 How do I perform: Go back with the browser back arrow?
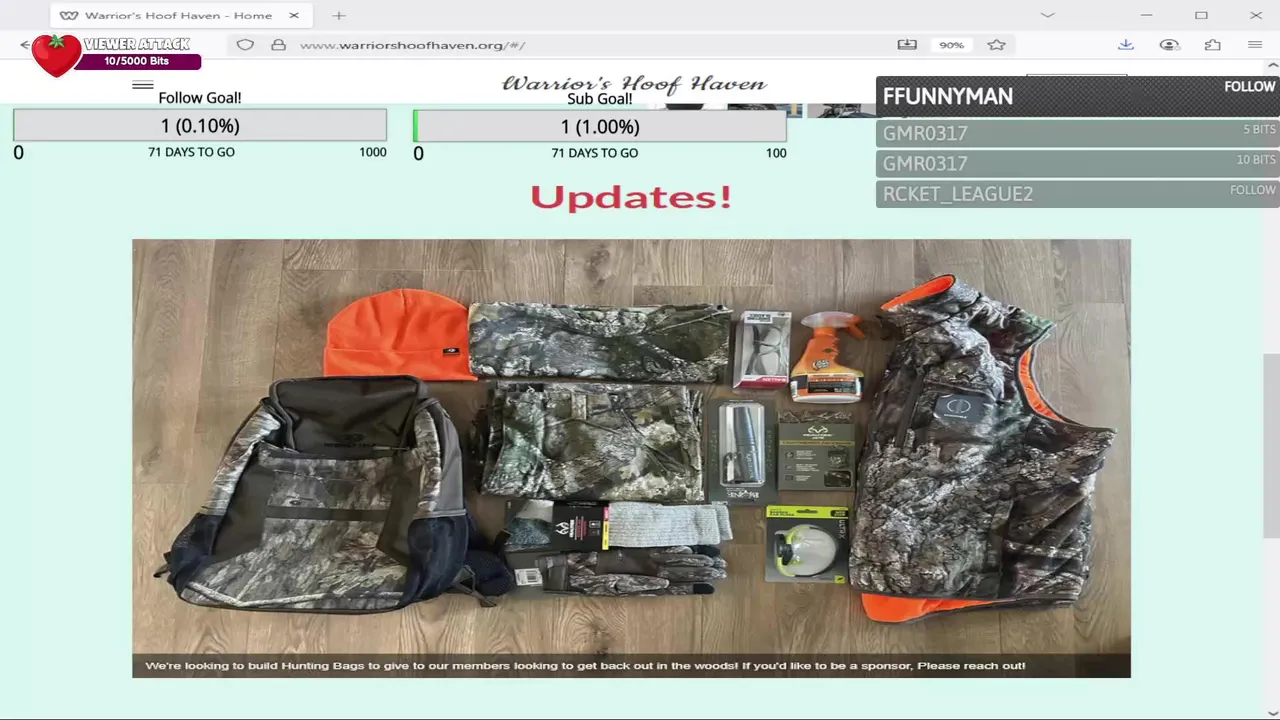point(25,45)
